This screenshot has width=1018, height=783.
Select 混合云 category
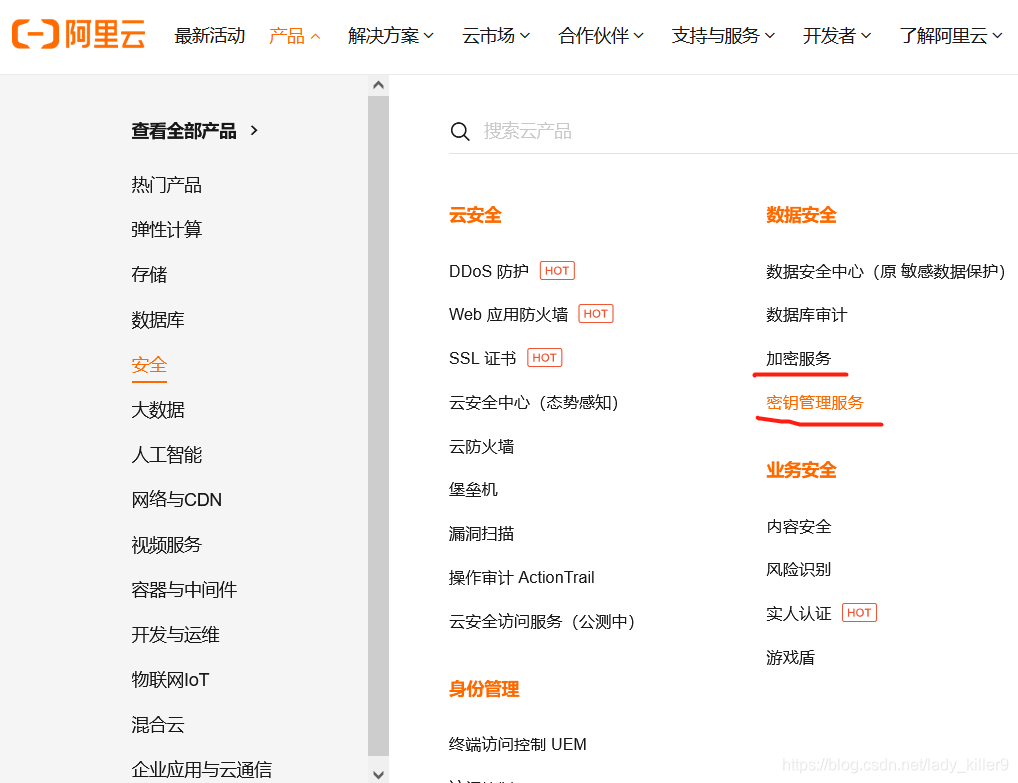[158, 725]
